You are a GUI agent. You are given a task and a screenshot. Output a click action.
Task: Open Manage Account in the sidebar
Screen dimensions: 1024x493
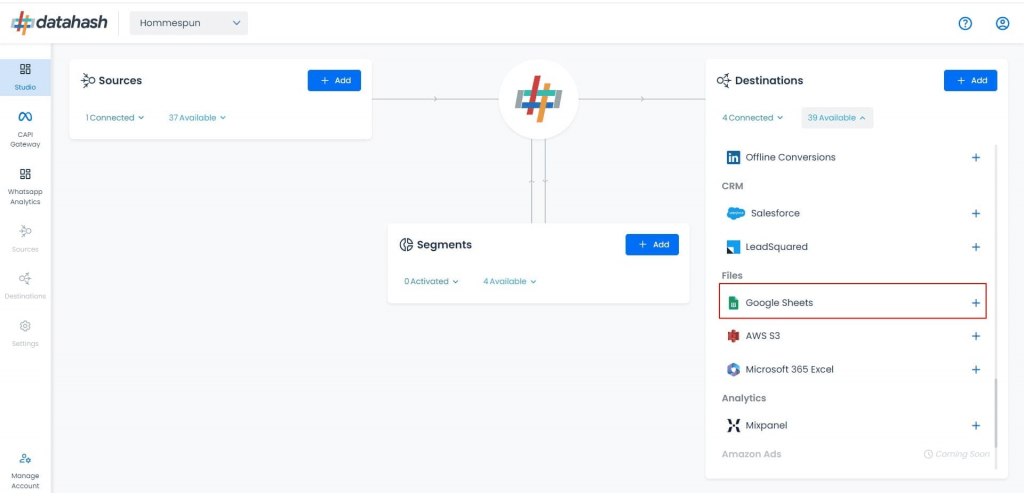pos(25,471)
